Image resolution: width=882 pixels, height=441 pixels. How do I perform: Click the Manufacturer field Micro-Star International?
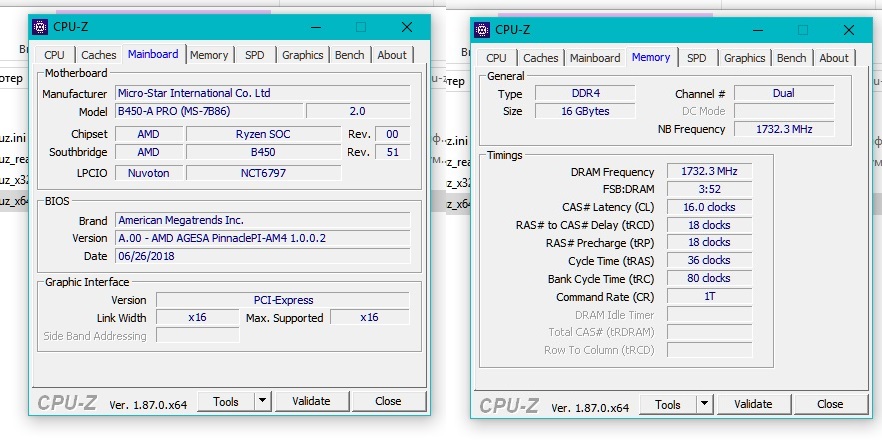(263, 93)
